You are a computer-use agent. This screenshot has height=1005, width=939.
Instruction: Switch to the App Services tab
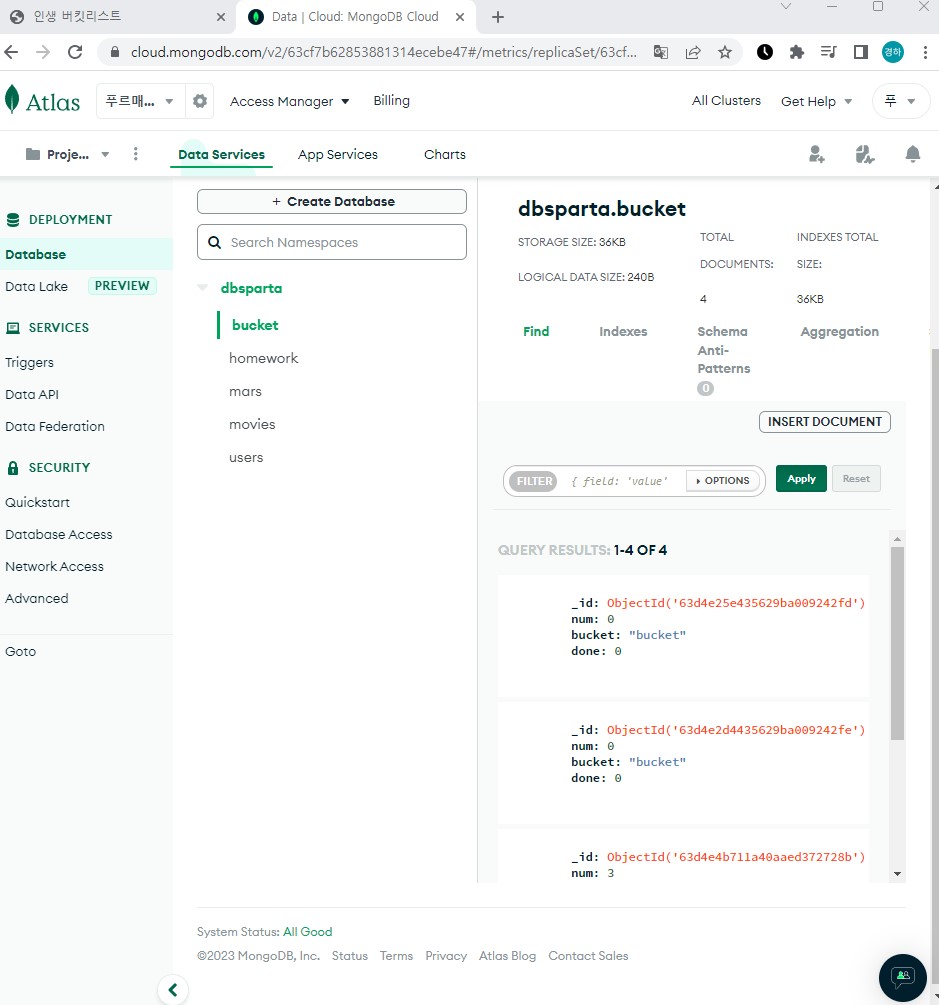338,154
